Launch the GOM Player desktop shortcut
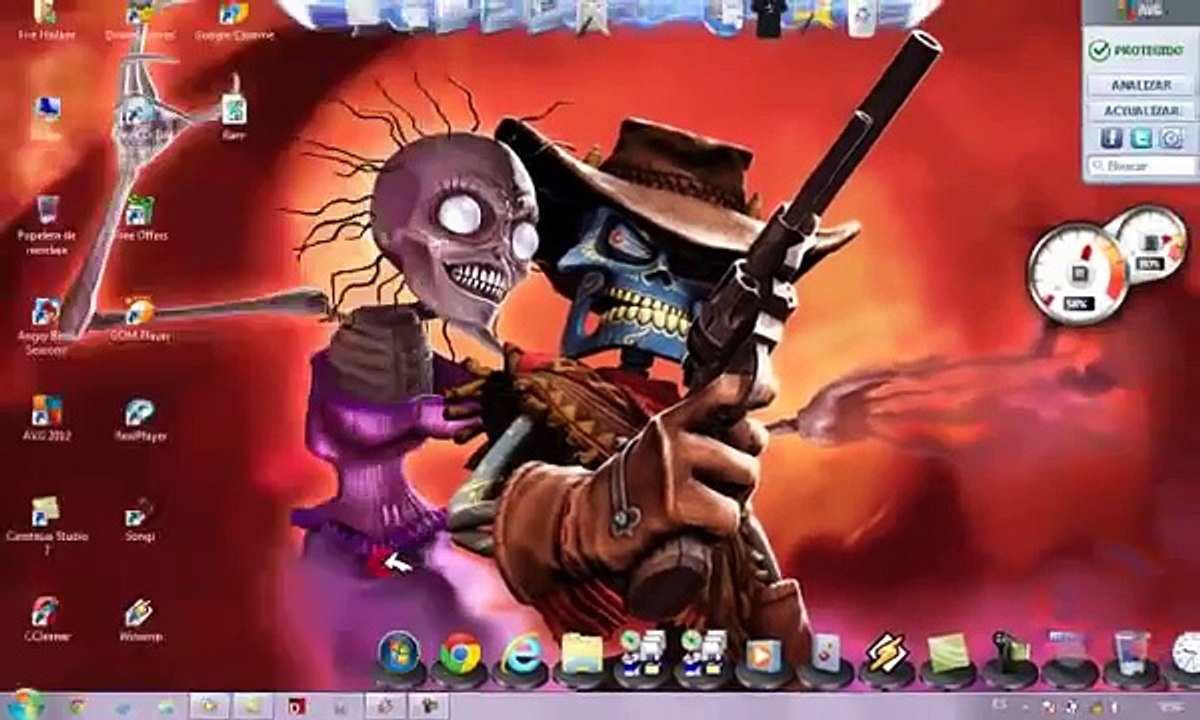1200x720 pixels. pos(139,318)
